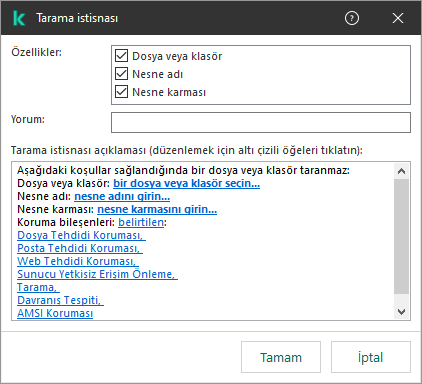Click the AMSI Koruması link
Screen dimensions: 422x384
(55, 313)
